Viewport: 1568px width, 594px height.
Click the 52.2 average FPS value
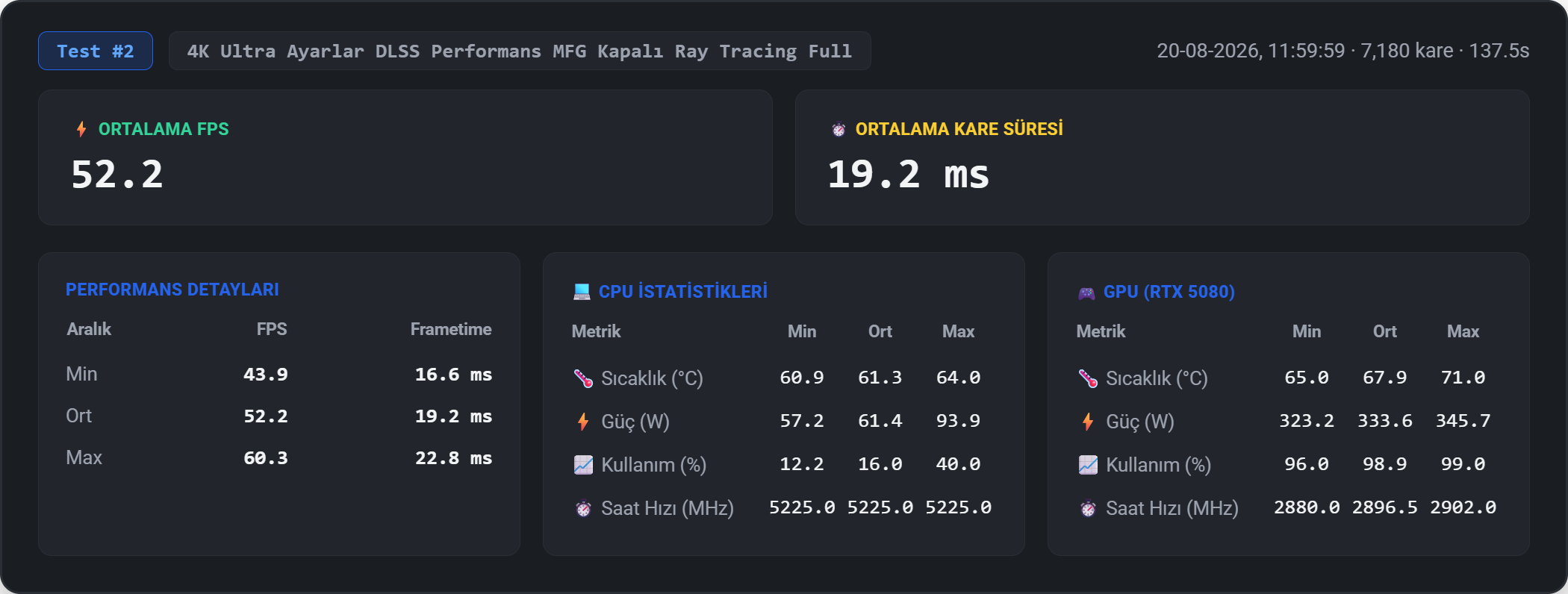(x=117, y=175)
